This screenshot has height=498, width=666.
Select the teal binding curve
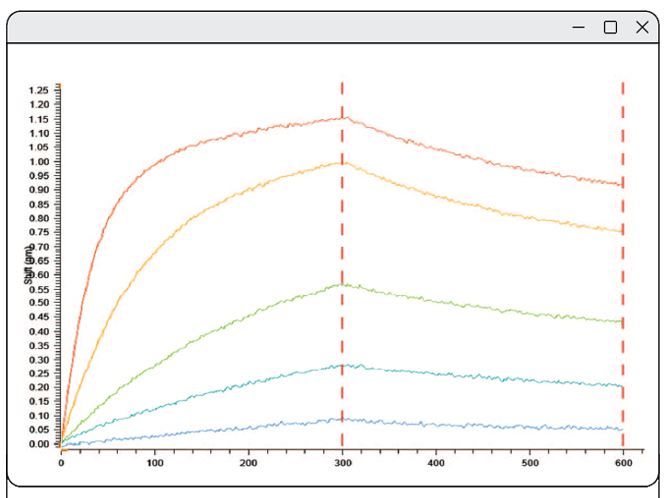[200, 394]
